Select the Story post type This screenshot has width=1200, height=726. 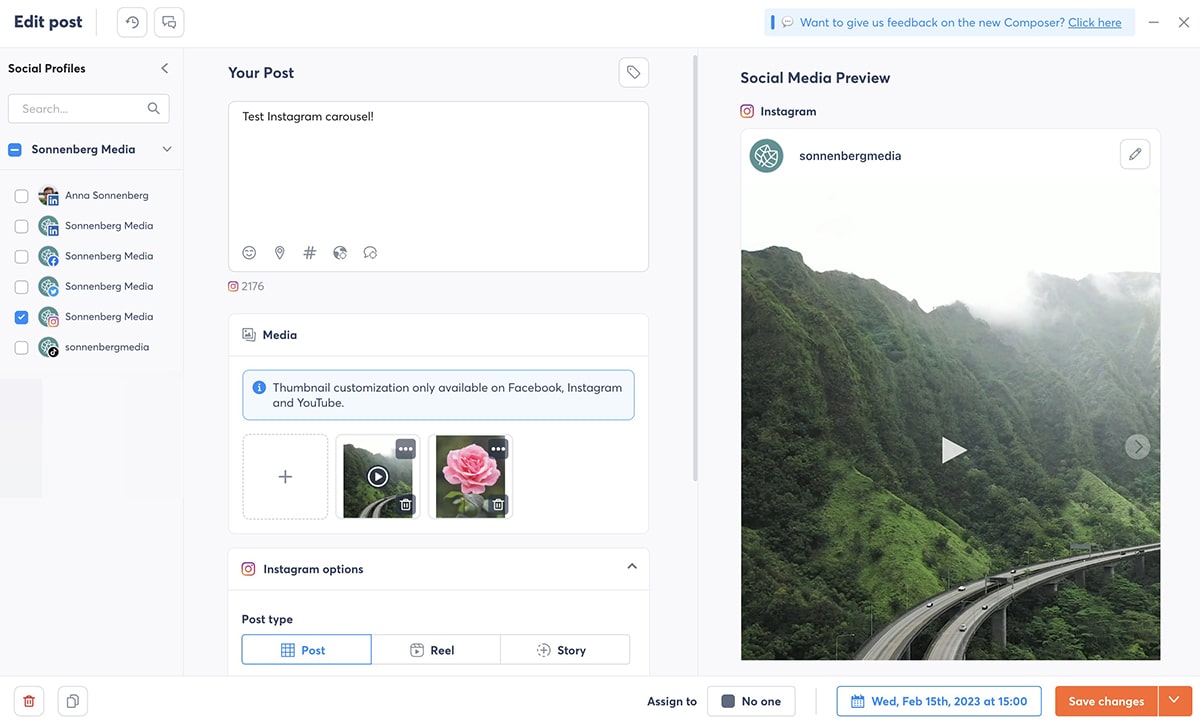565,649
